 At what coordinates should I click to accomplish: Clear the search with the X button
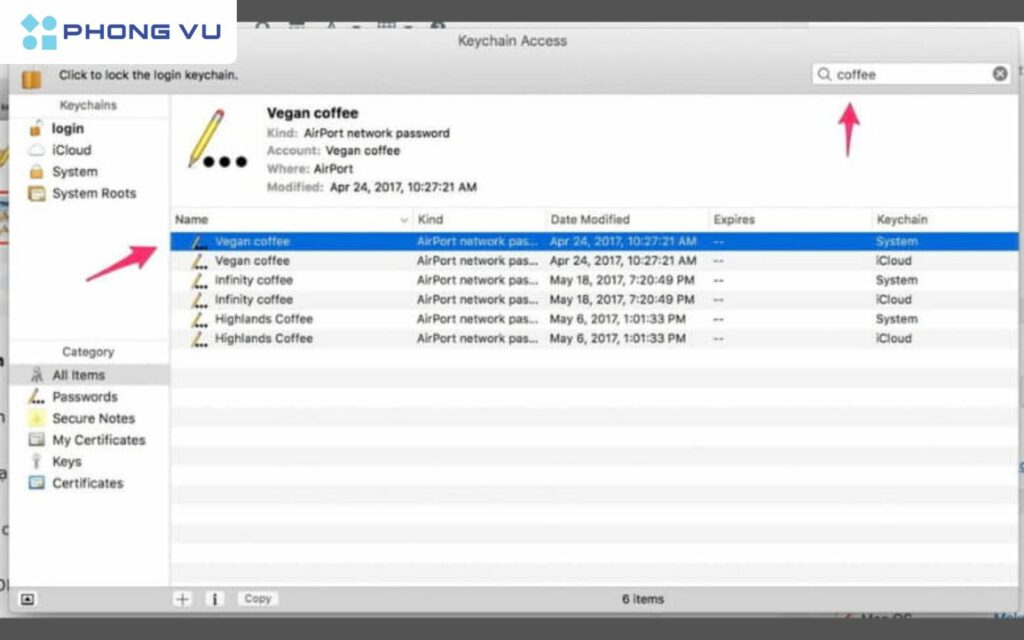(999, 73)
